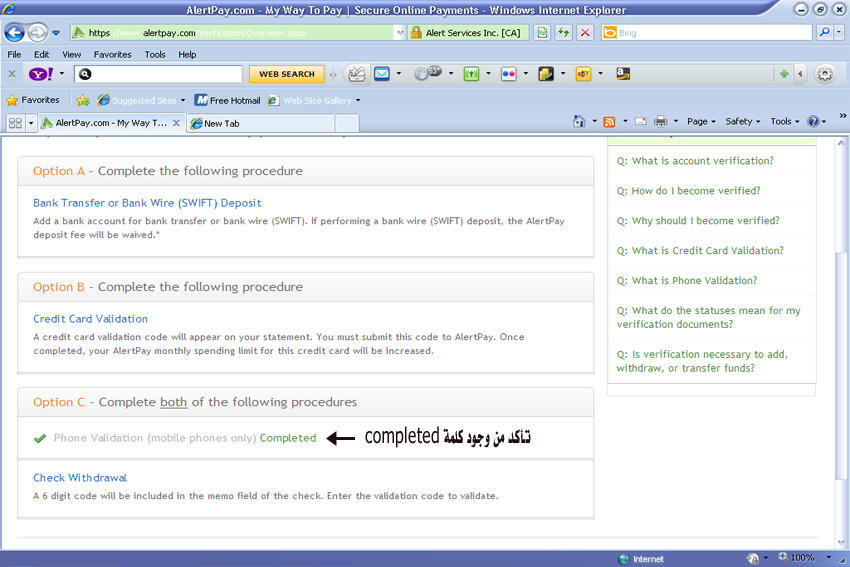This screenshot has width=850, height=567.
Task: Open the recent pages dropdown beside Forward
Action: (x=56, y=33)
